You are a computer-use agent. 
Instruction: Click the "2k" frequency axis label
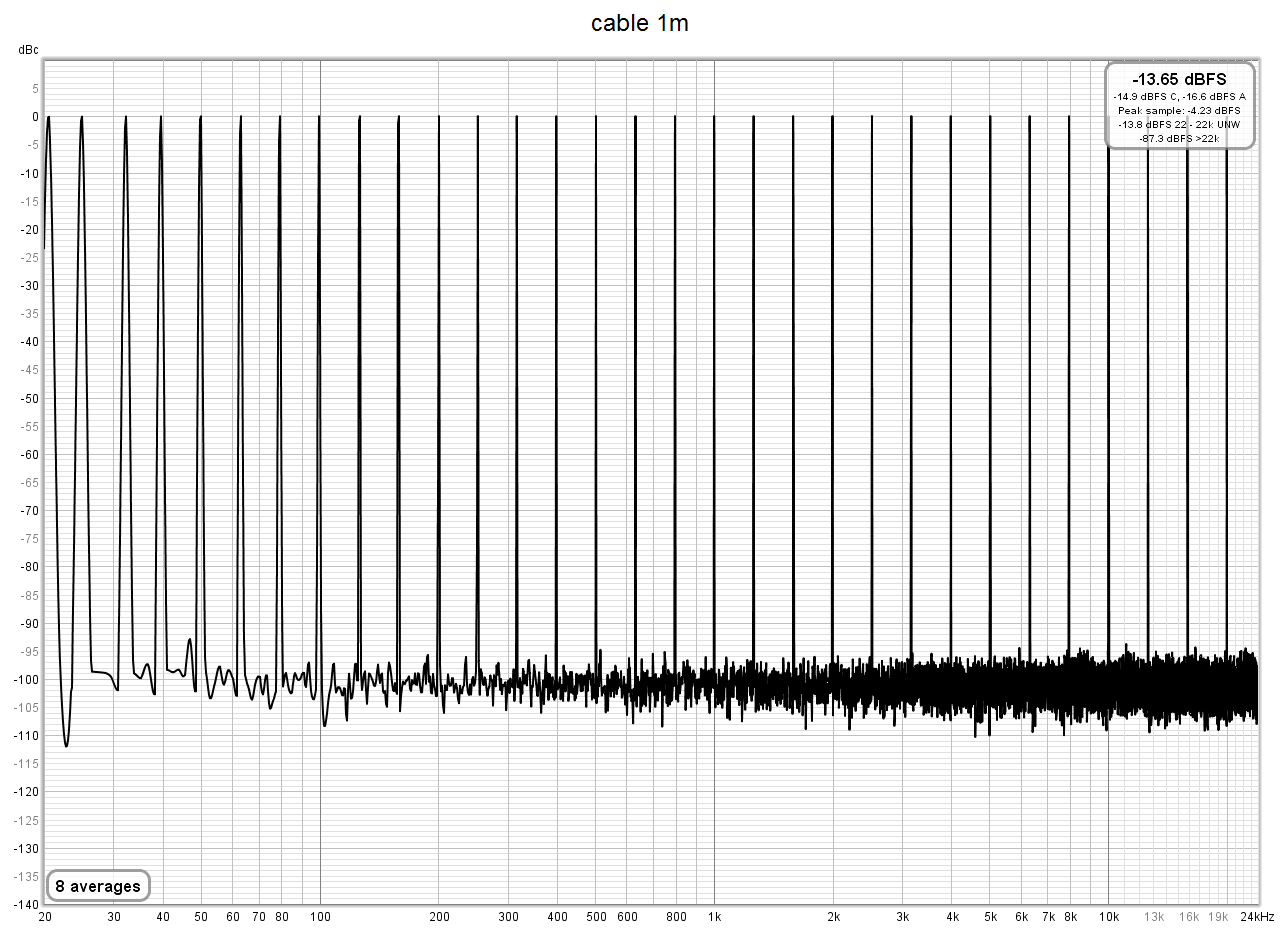(833, 916)
